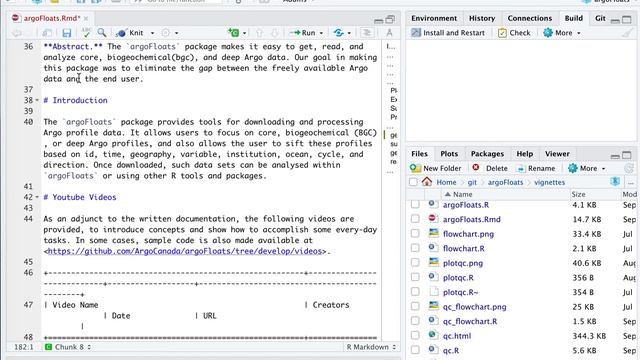Tick checkbox for qc_flowchart.png
This screenshot has height=360, width=640.
click(x=415, y=307)
